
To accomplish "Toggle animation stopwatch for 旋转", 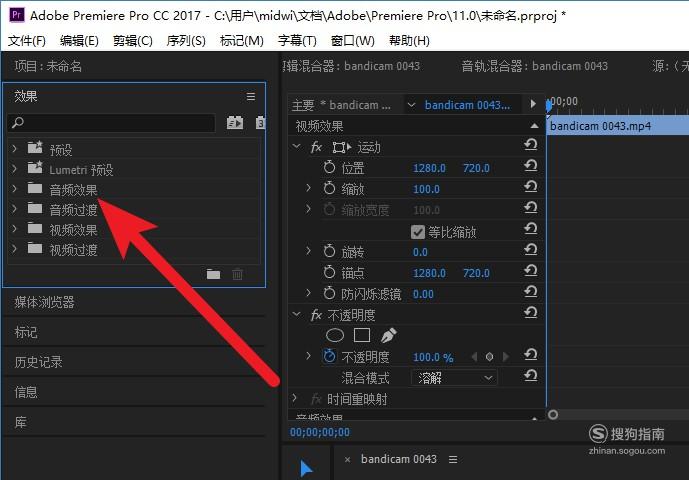I will [x=329, y=251].
